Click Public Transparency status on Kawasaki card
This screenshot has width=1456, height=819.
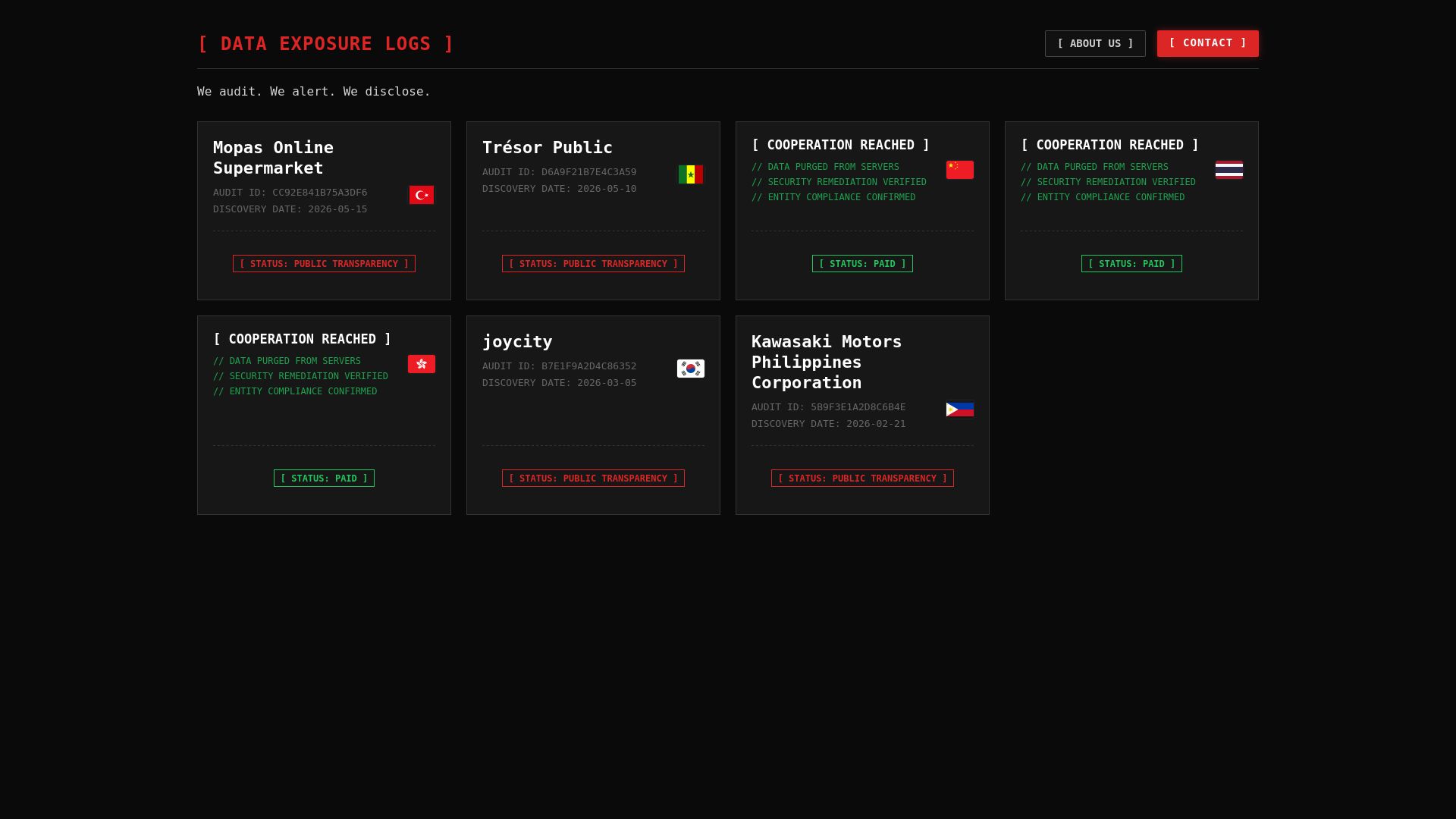point(862,479)
